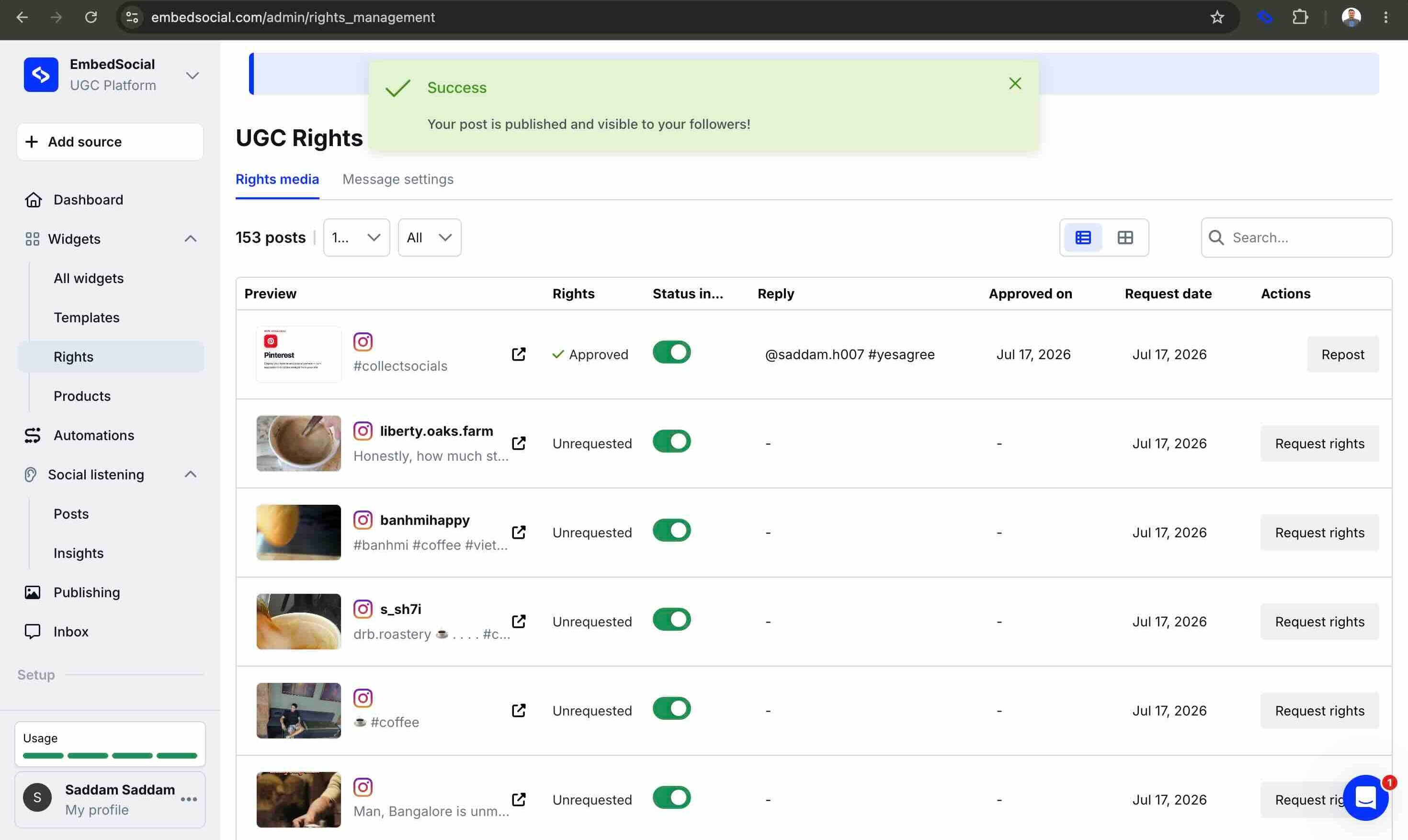Screen dimensions: 1408x840
Task: Open Chrome profile avatar
Action: (1351, 18)
